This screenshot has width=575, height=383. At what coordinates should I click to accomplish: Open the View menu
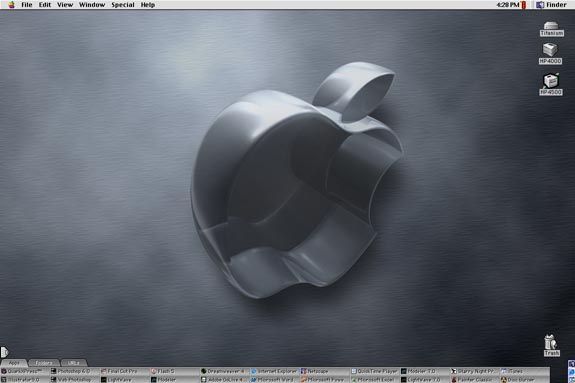coord(65,5)
